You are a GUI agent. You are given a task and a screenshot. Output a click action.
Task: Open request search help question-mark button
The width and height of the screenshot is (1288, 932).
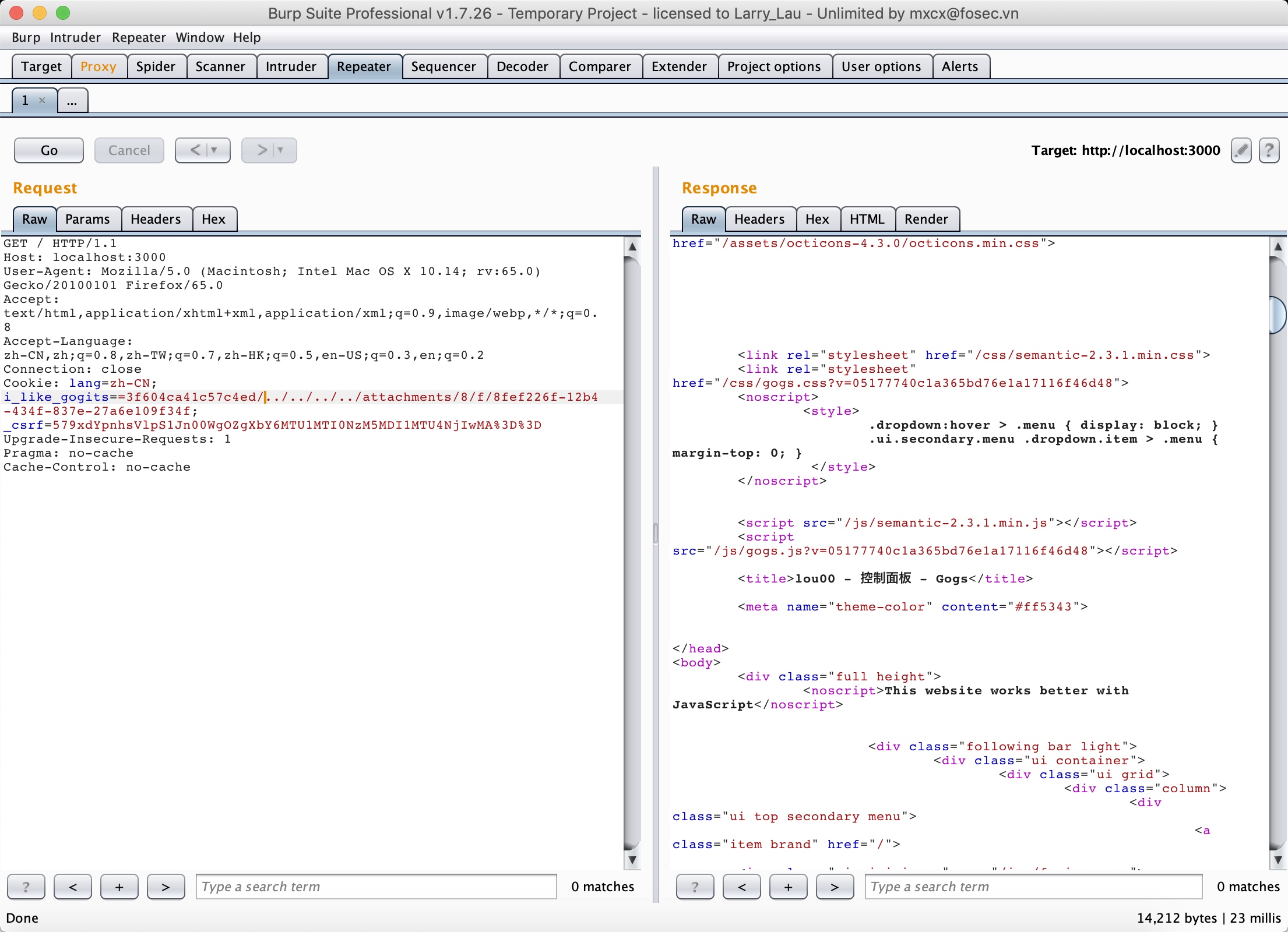[x=26, y=887]
